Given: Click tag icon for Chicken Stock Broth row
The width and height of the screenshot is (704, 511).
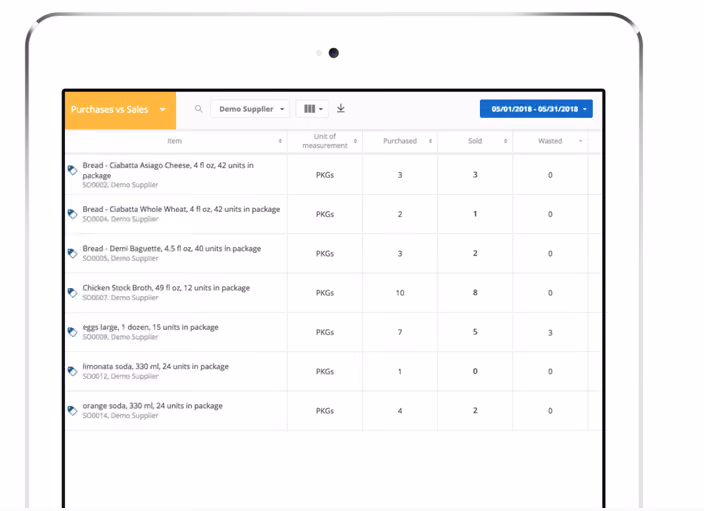Looking at the screenshot, I should pyautogui.click(x=72, y=293).
